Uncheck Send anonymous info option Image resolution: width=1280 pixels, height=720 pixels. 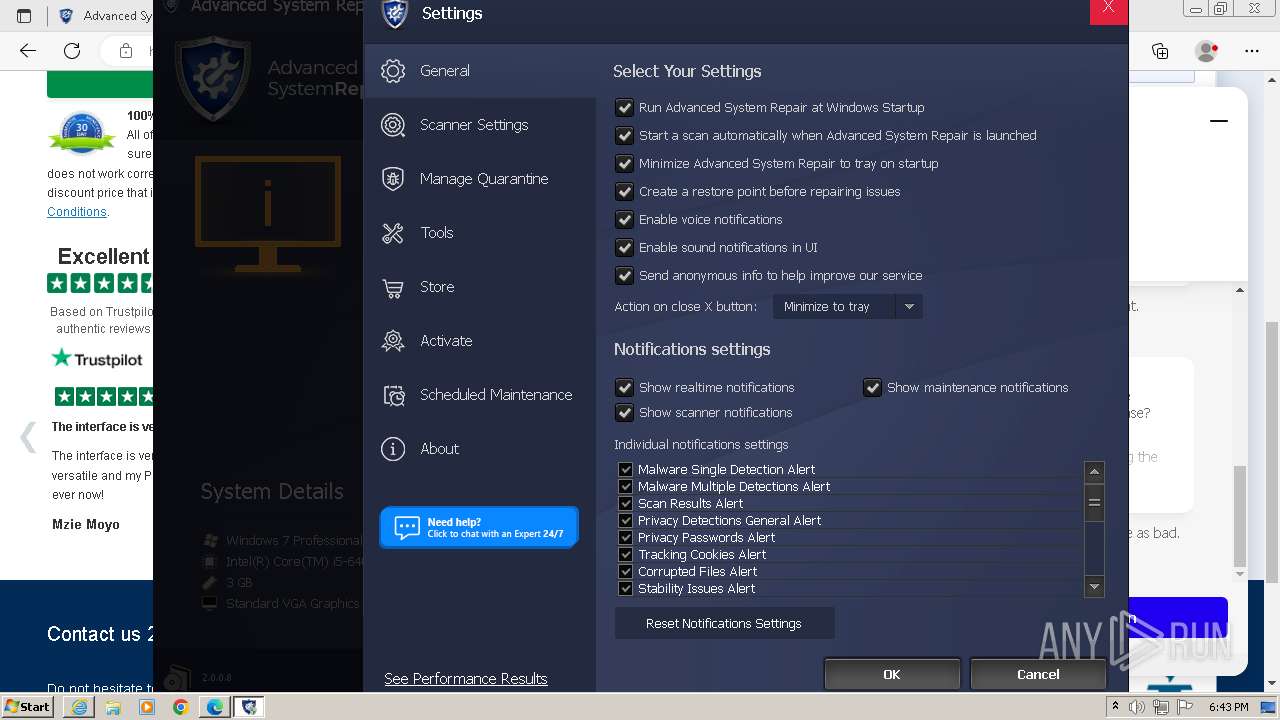(624, 275)
